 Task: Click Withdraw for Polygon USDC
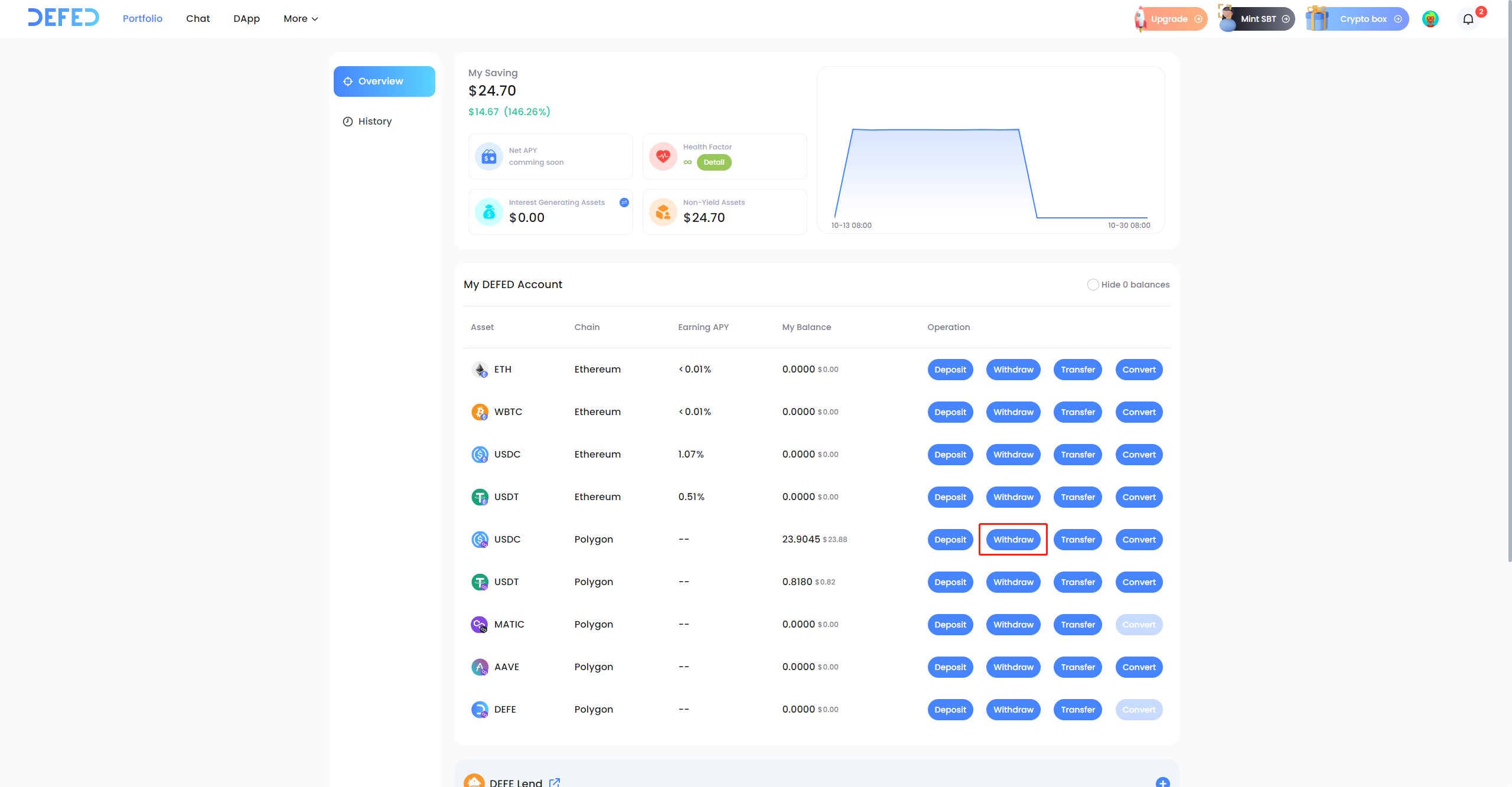pos(1013,540)
